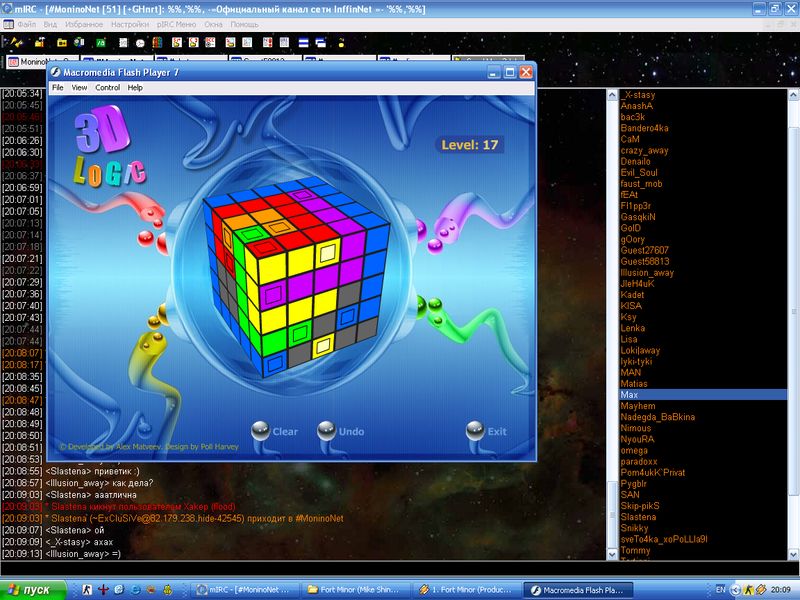Image resolution: width=800 pixels, height=600 pixels.
Task: Click the Clear button in 3D Logic
Action: [275, 432]
